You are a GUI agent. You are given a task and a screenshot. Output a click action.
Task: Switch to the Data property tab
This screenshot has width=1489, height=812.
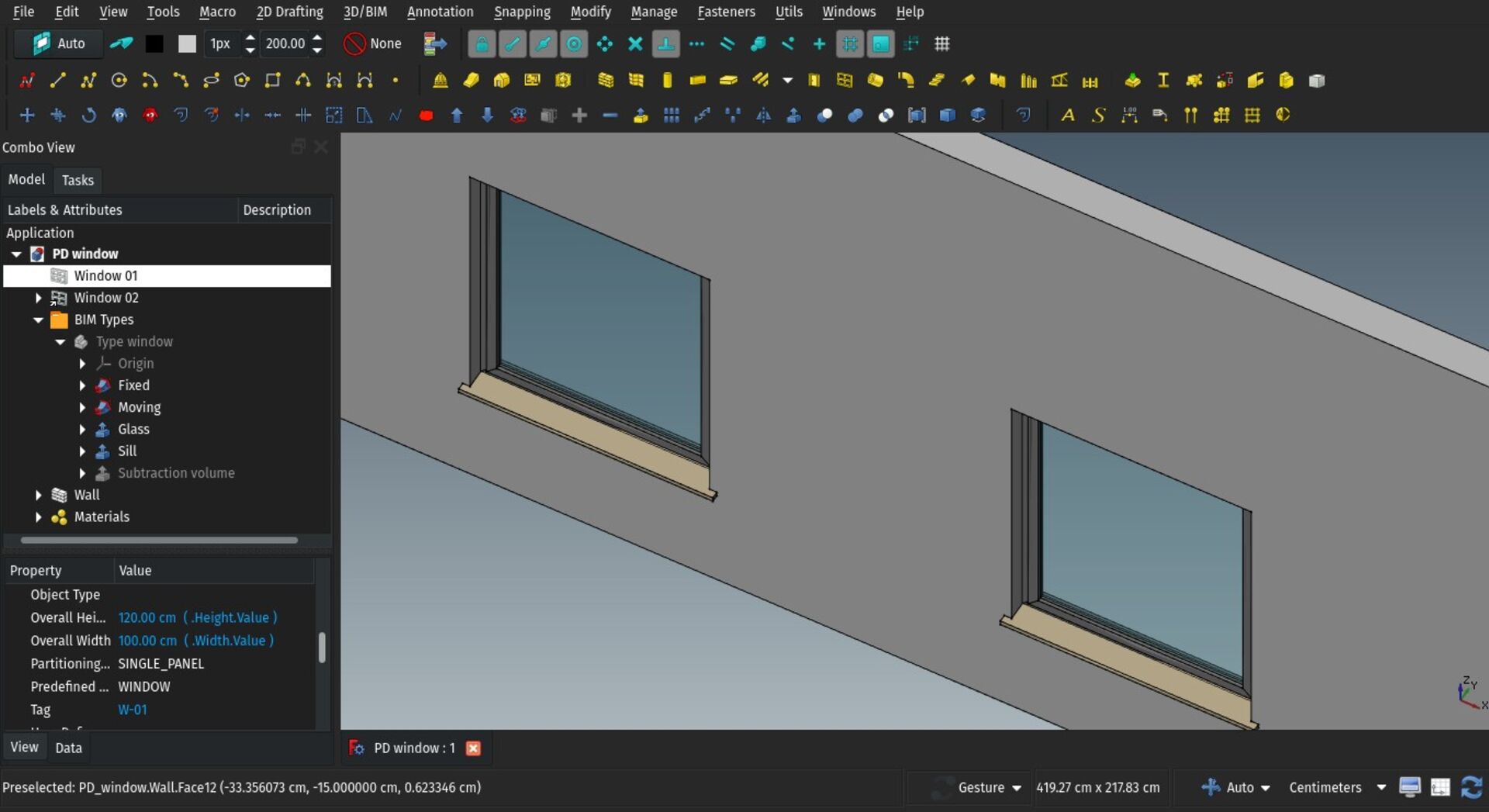click(x=68, y=748)
